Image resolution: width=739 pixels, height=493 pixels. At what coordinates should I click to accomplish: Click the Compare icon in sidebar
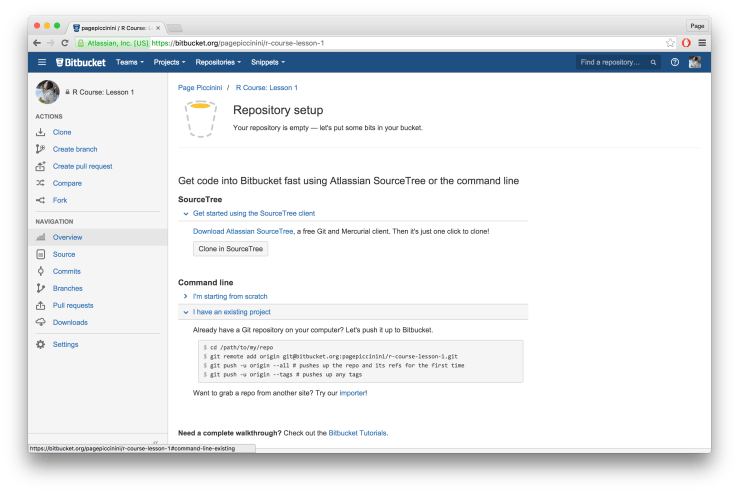(41, 183)
